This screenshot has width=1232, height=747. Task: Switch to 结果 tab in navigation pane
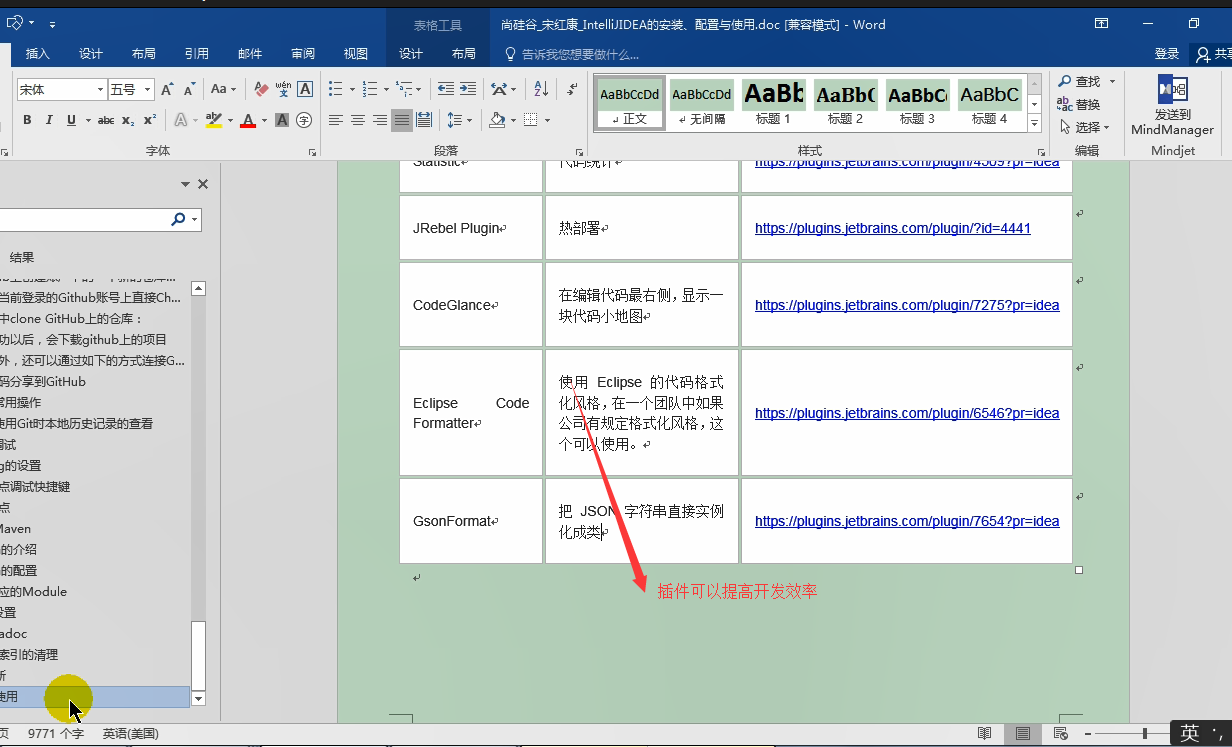pyautogui.click(x=22, y=257)
